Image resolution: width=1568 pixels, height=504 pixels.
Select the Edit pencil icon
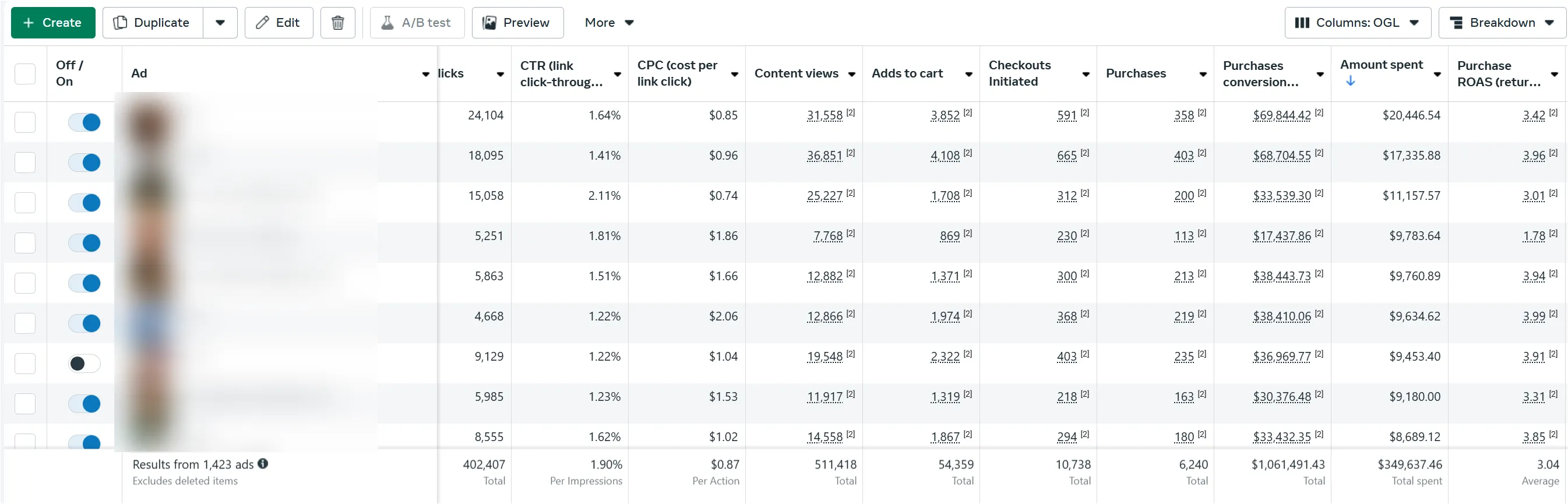[263, 23]
